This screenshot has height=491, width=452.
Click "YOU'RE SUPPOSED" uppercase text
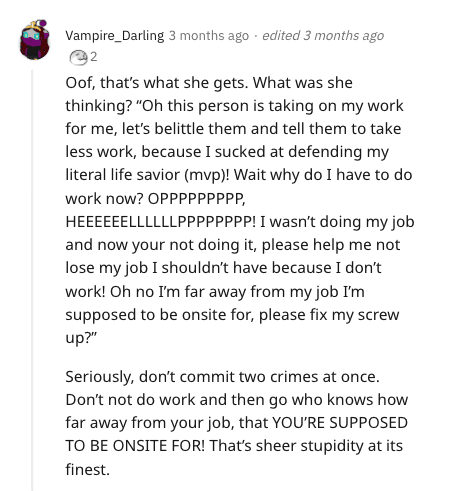pos(340,423)
